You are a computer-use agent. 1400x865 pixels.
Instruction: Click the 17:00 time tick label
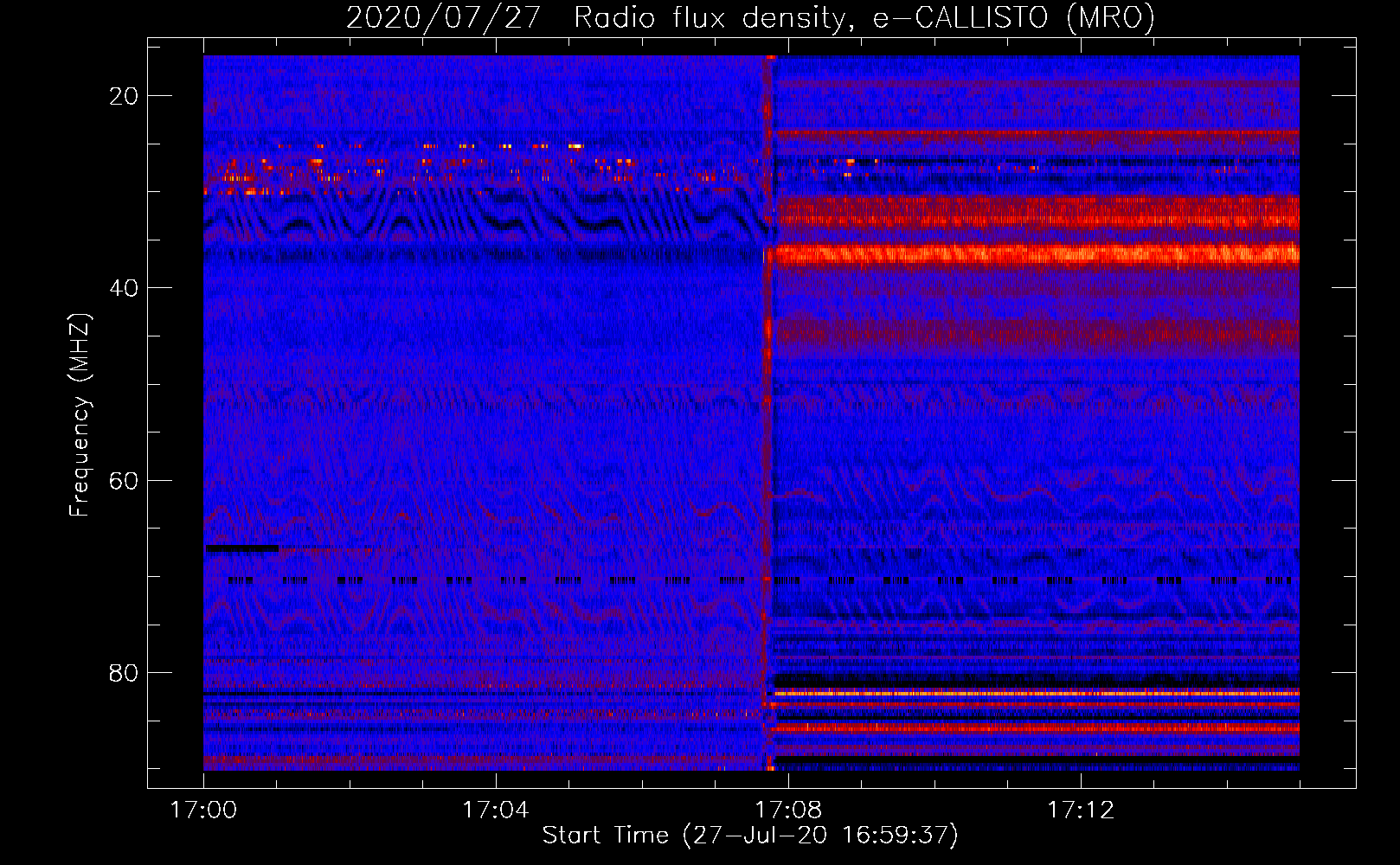(203, 811)
